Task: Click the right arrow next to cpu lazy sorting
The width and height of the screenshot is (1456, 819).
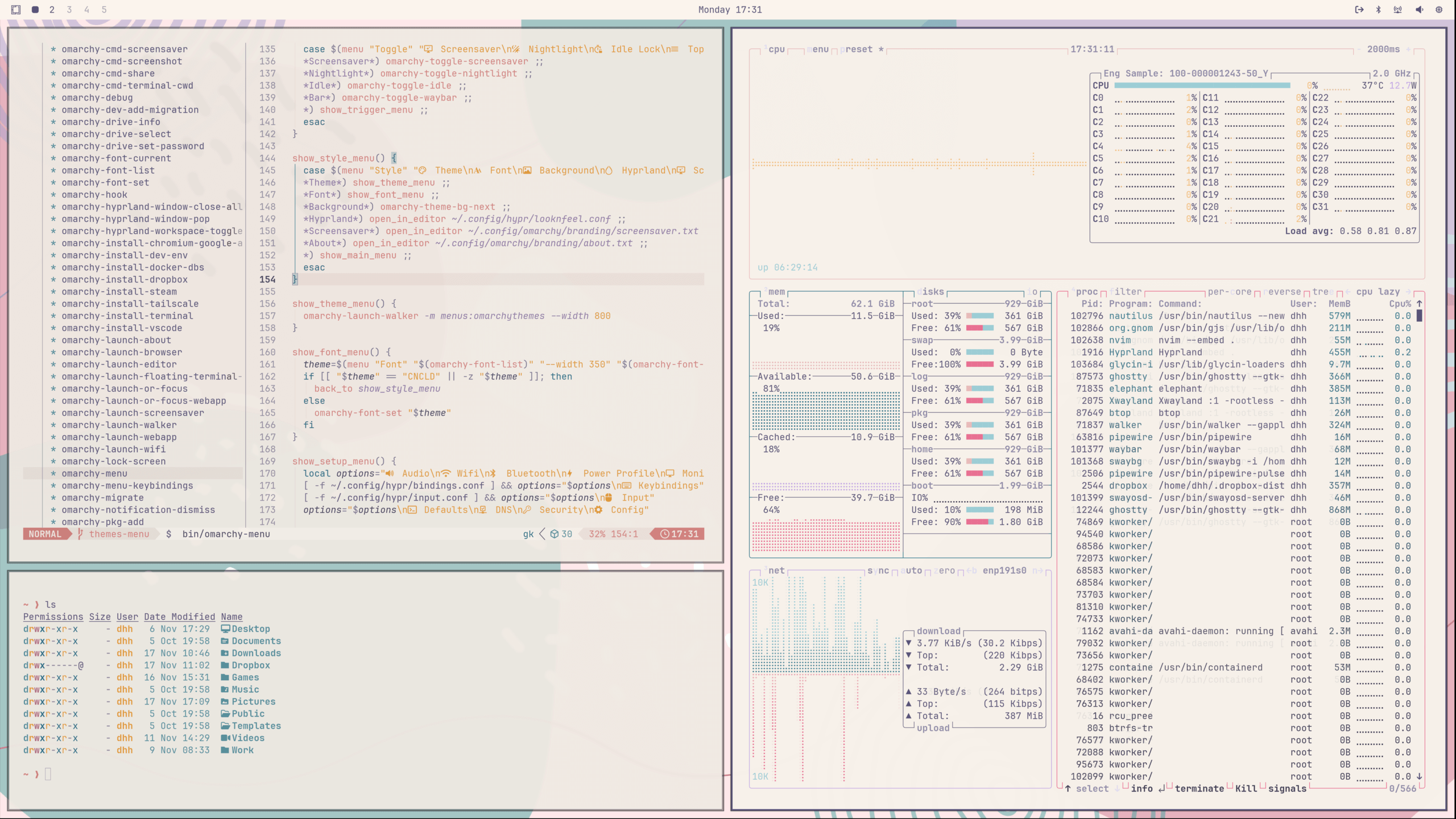Action: pos(1408,292)
